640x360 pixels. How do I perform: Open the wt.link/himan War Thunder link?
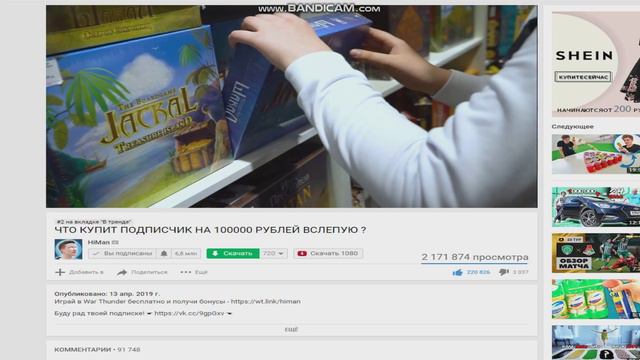266,302
